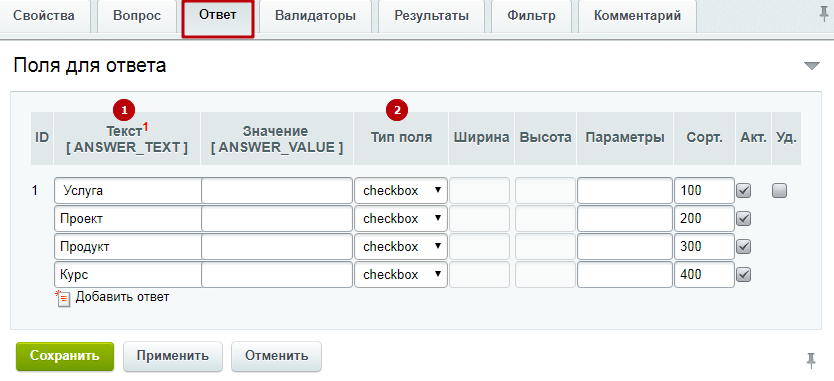
Task: Toggle the active checkbox for the Услуга row
Action: click(744, 190)
